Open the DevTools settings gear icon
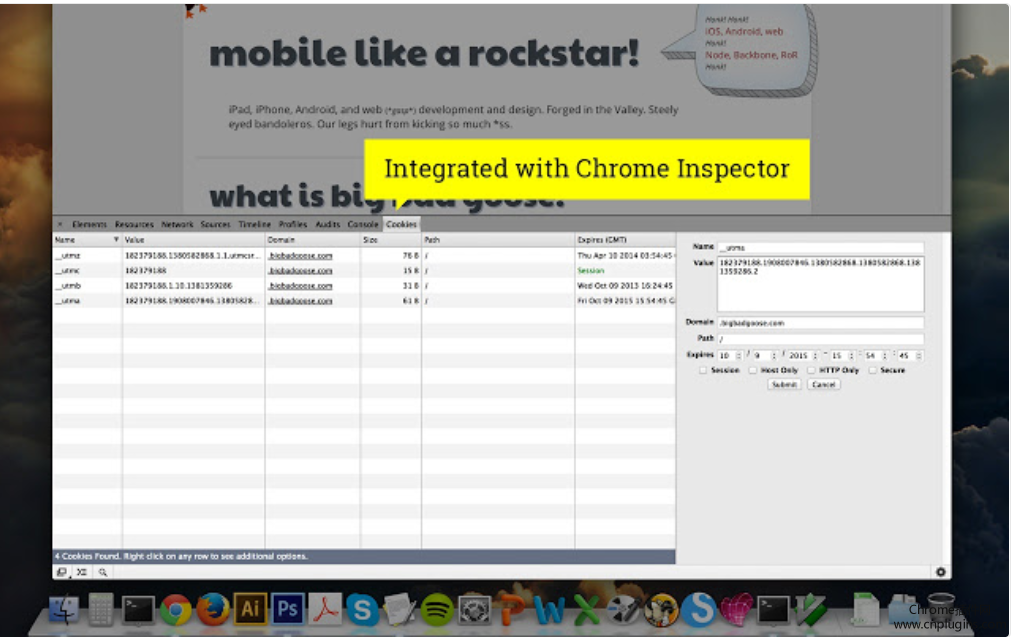Screen dimensions: 1011x637 point(941,572)
